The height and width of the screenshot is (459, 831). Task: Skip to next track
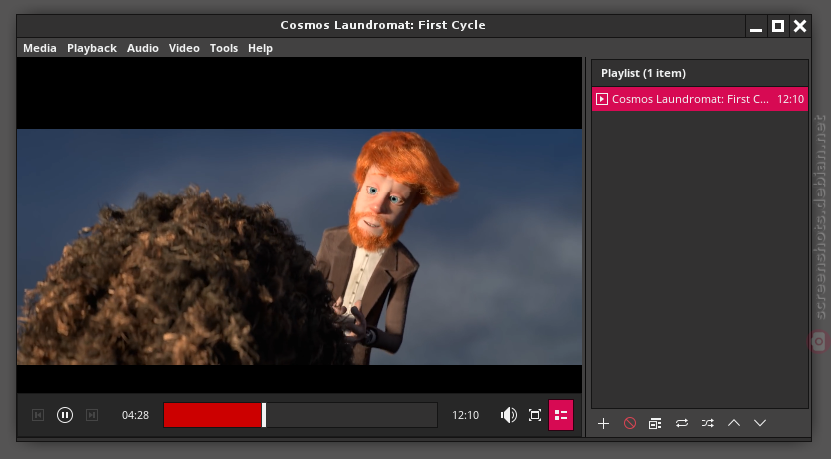tap(92, 415)
